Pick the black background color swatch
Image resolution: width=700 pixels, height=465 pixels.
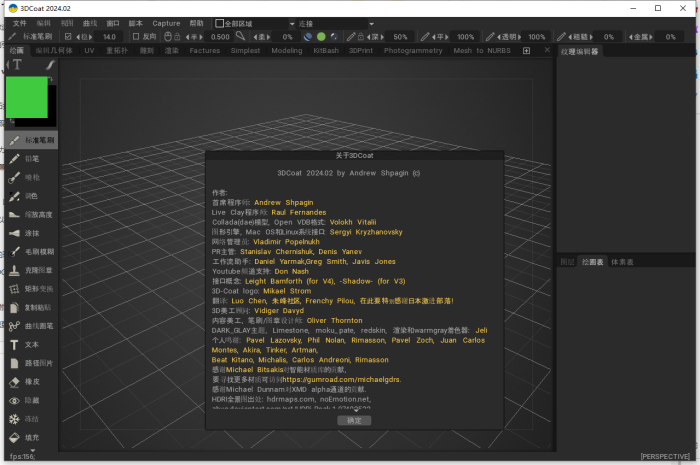[52, 107]
